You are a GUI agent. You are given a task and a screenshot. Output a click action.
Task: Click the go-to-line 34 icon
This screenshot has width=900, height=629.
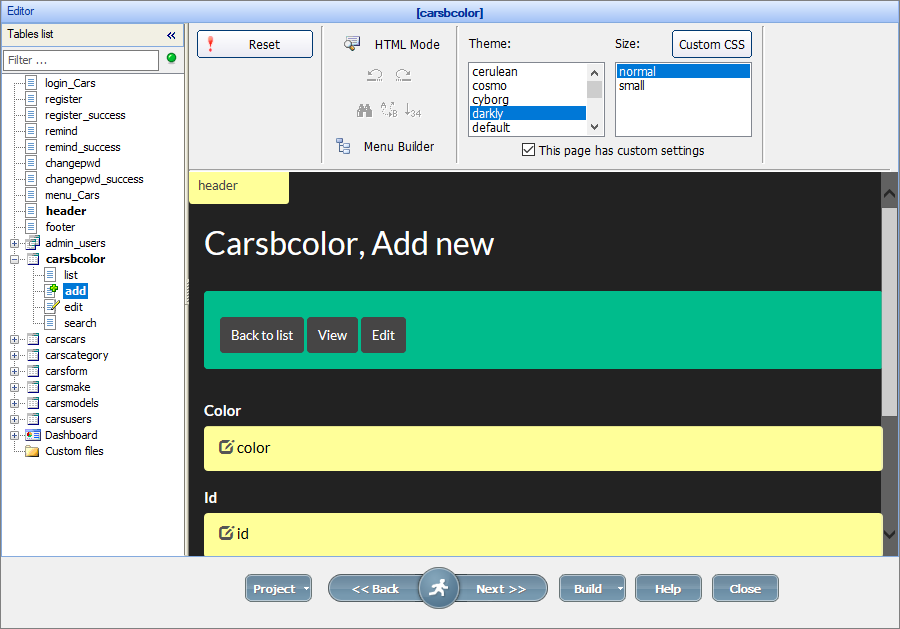413,110
